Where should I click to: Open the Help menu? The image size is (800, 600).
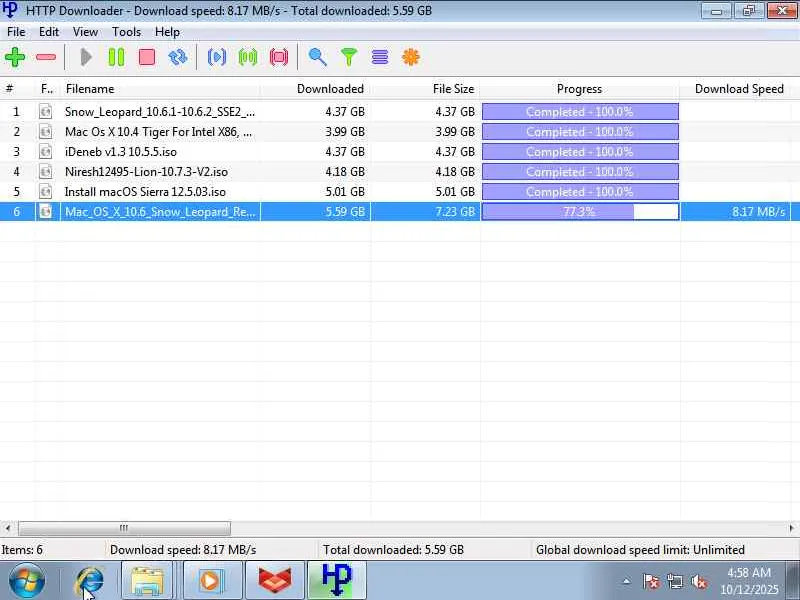167,32
